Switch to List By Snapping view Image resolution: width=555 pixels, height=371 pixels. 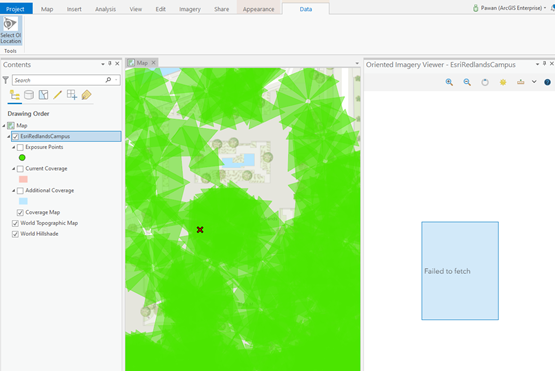pos(72,95)
